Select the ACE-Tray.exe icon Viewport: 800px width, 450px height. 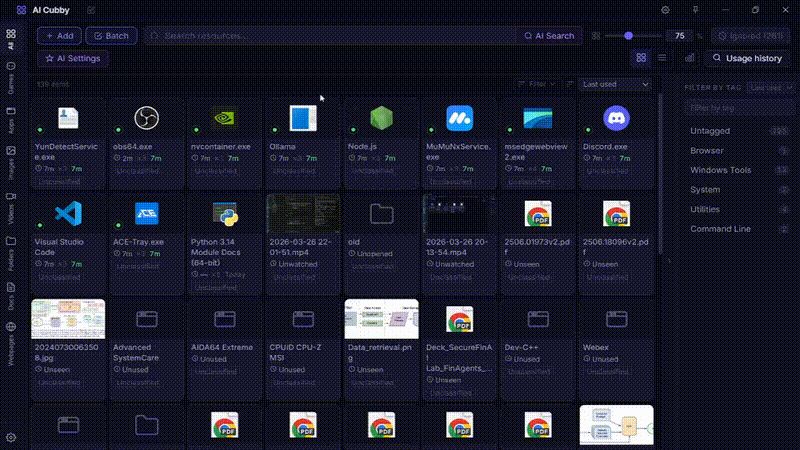click(x=146, y=213)
